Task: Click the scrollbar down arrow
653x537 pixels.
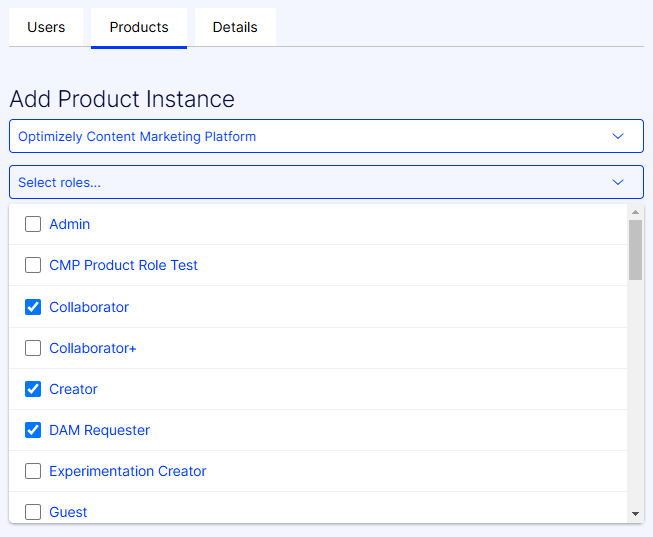Action: [x=635, y=514]
